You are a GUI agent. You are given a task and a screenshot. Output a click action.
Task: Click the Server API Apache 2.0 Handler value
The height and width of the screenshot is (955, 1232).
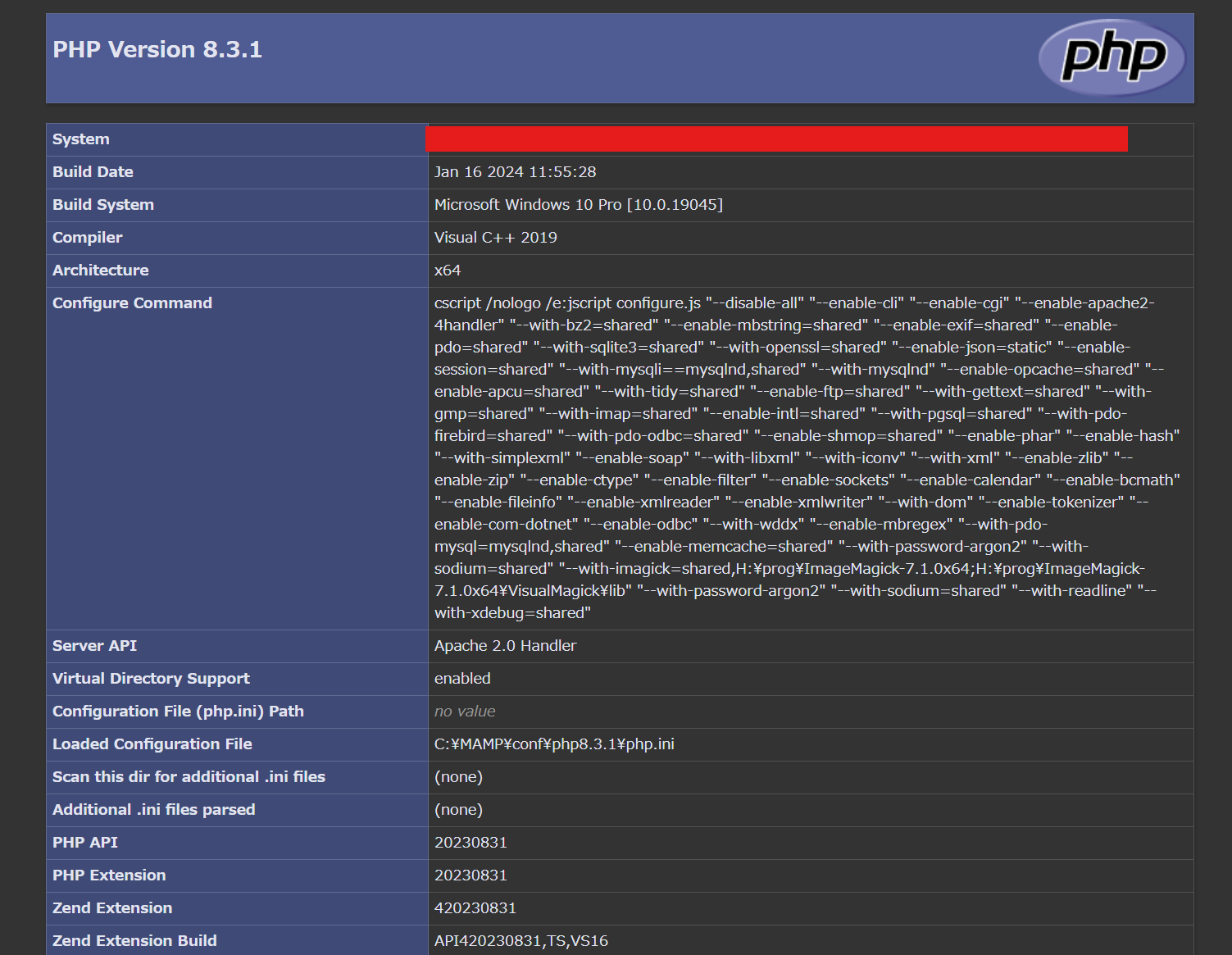(x=505, y=645)
